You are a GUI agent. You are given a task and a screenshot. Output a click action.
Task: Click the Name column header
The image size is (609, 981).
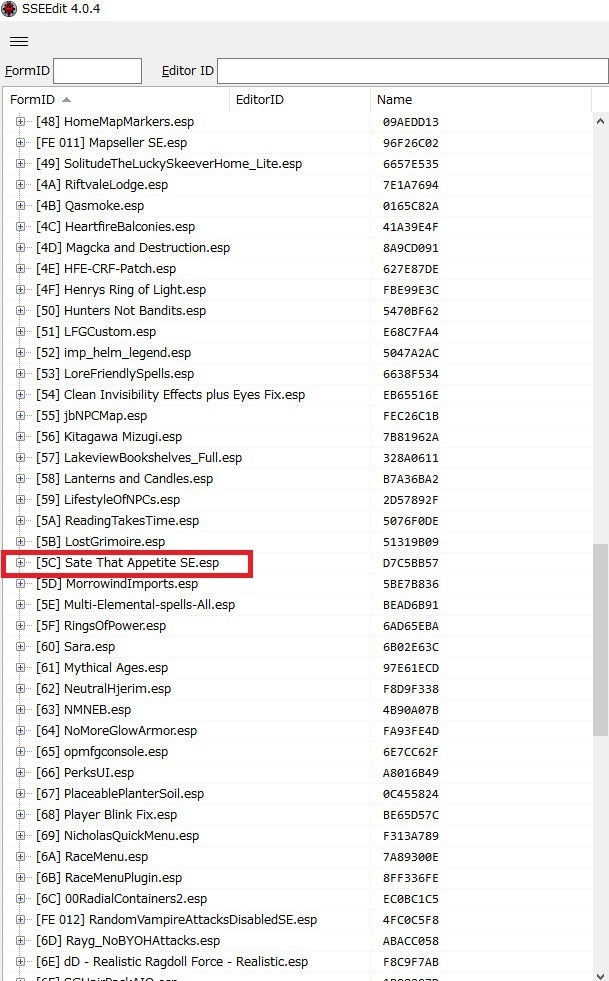[394, 100]
